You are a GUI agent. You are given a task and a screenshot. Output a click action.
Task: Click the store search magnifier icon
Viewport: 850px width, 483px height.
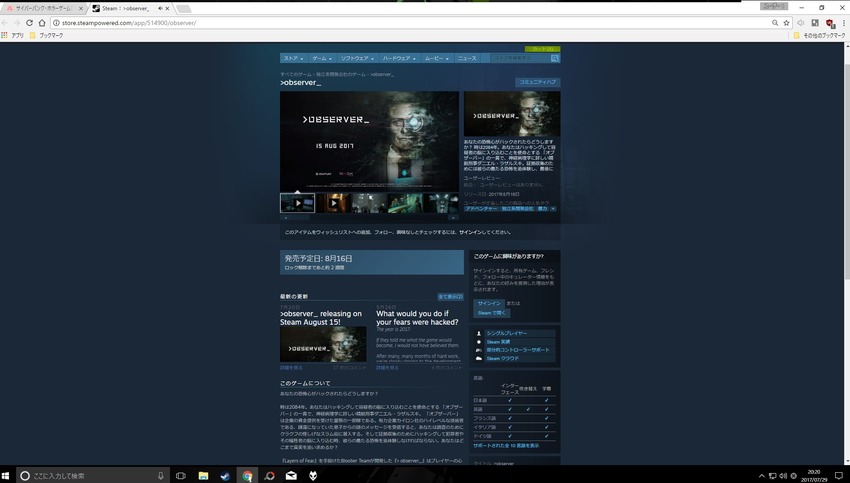click(555, 58)
